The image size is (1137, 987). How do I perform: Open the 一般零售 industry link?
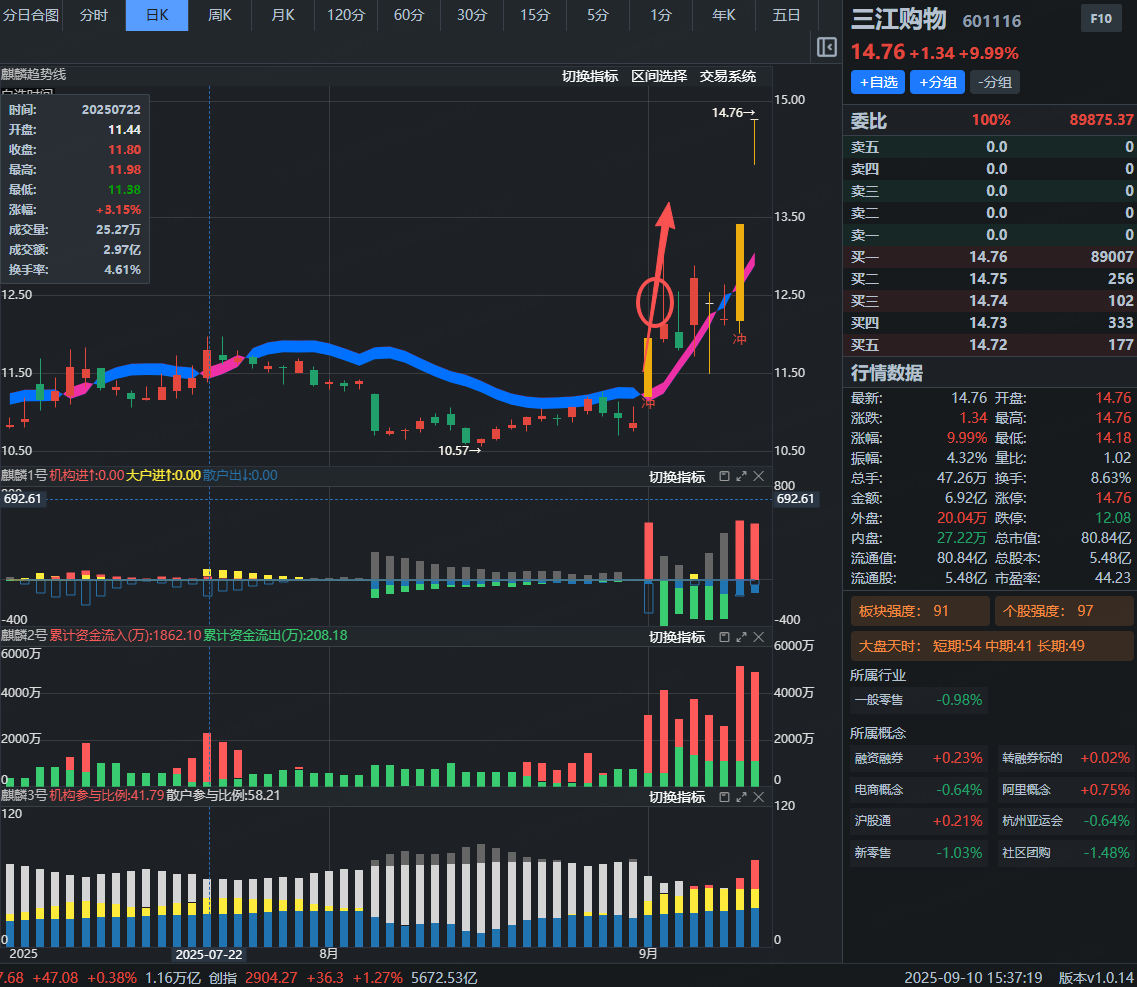(x=877, y=700)
